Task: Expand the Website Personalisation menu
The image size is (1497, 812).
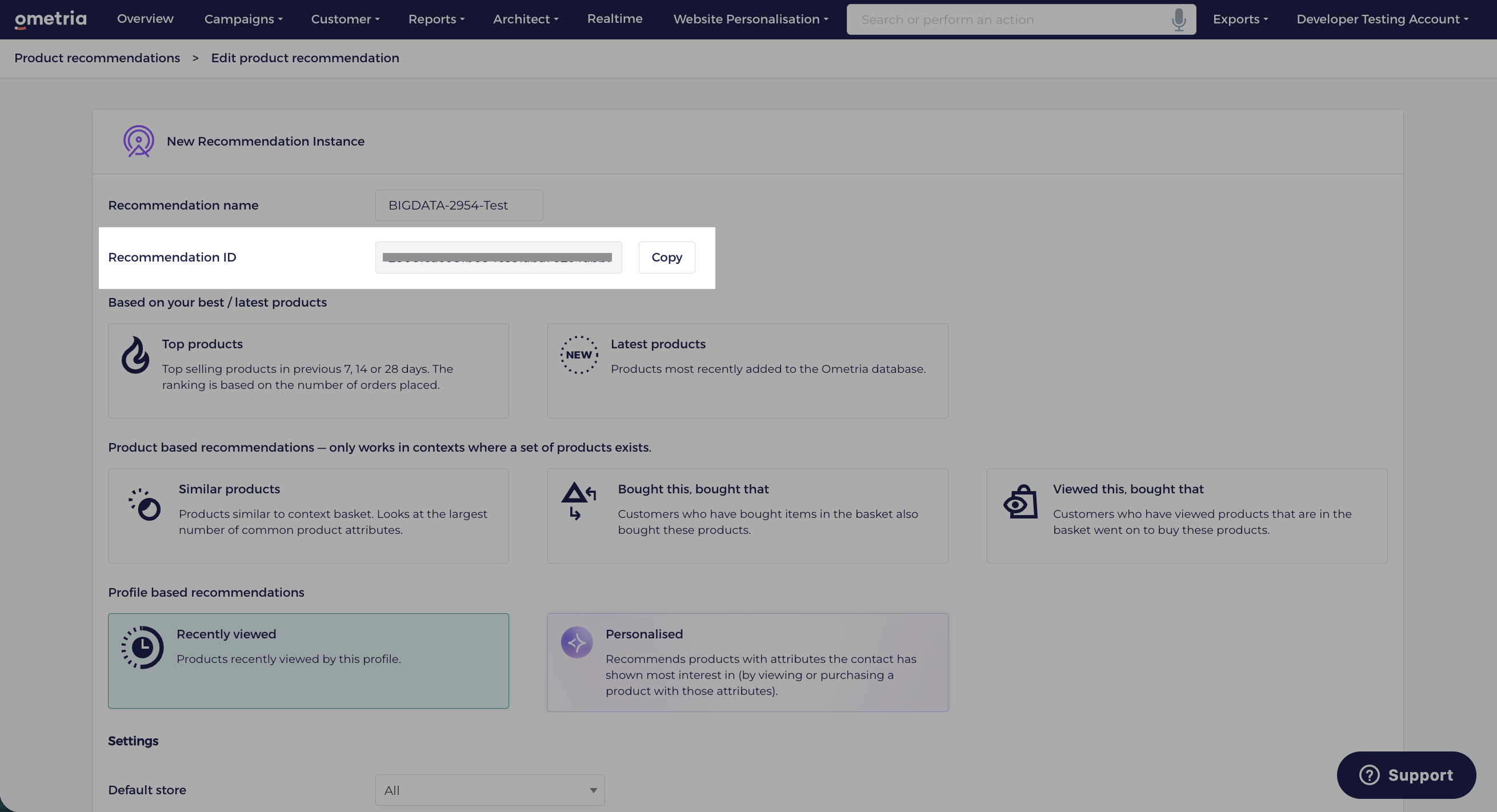Action: pos(751,19)
